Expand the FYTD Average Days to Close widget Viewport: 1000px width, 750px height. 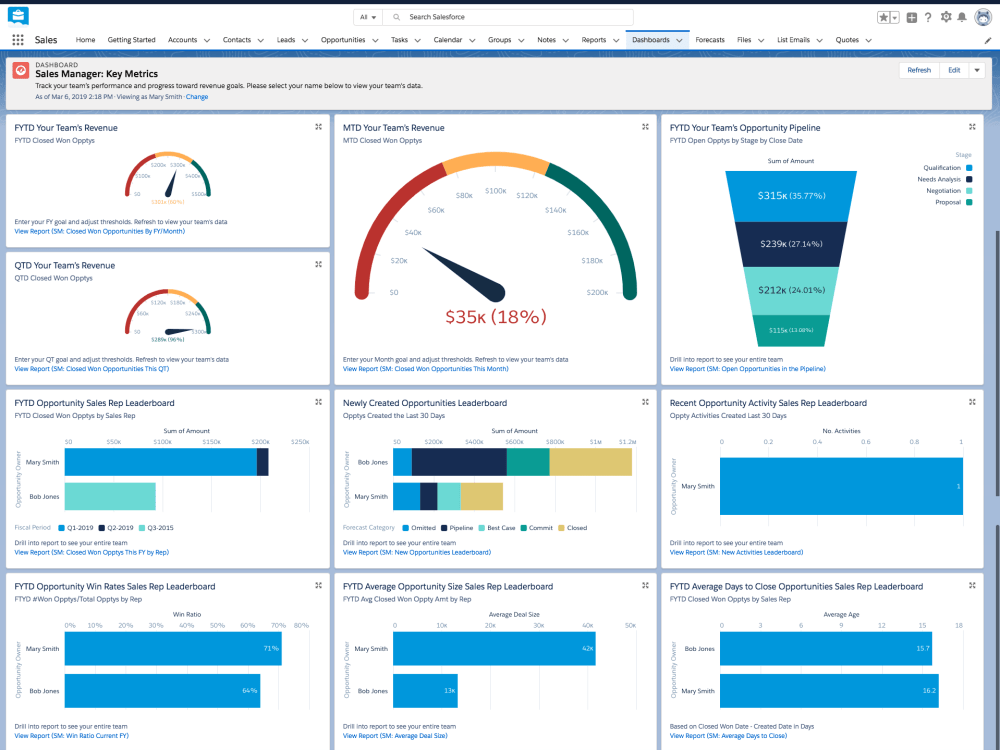tap(972, 585)
